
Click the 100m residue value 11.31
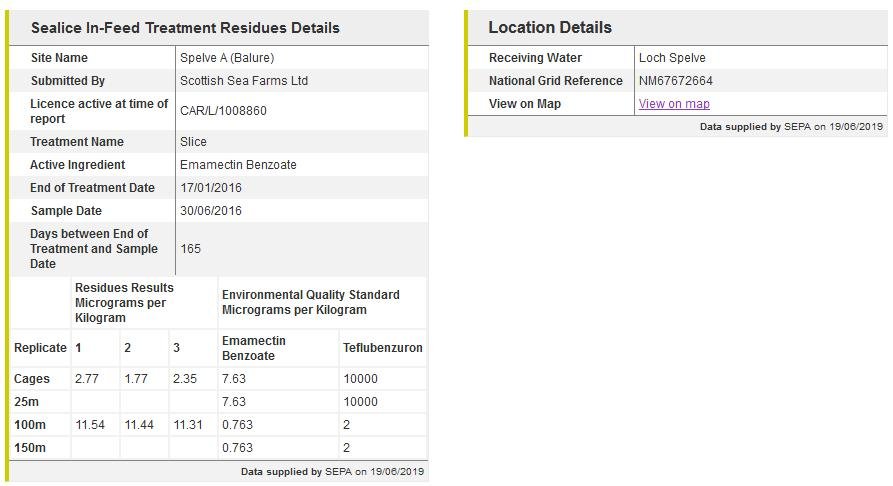[188, 425]
